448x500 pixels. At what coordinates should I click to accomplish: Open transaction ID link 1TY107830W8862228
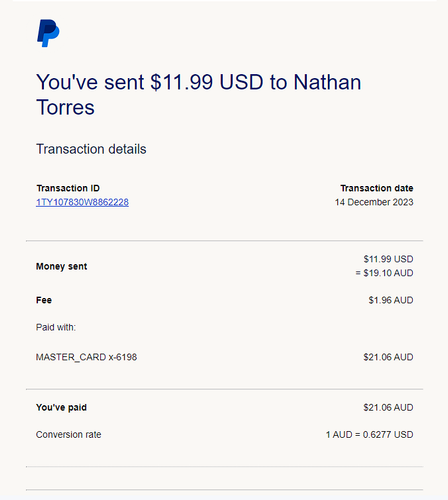(82, 202)
